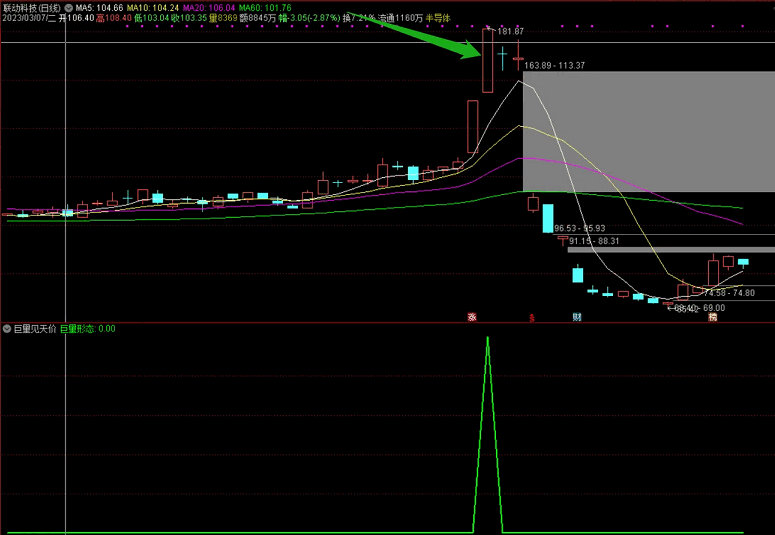Click the green indicator spike peak in lower panel
Image resolution: width=775 pixels, height=535 pixels.
point(488,339)
